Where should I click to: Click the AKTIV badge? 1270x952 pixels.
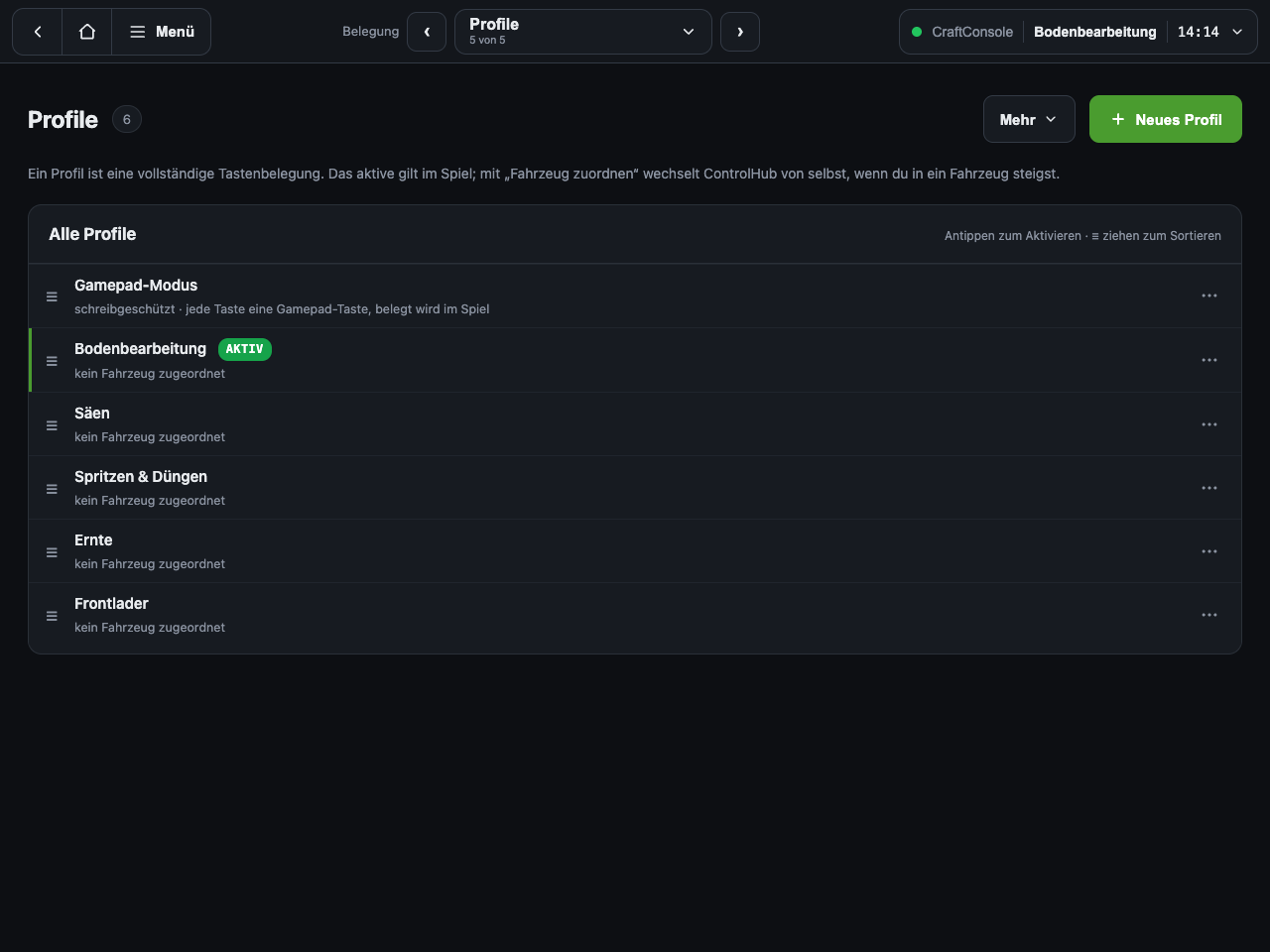(x=245, y=349)
